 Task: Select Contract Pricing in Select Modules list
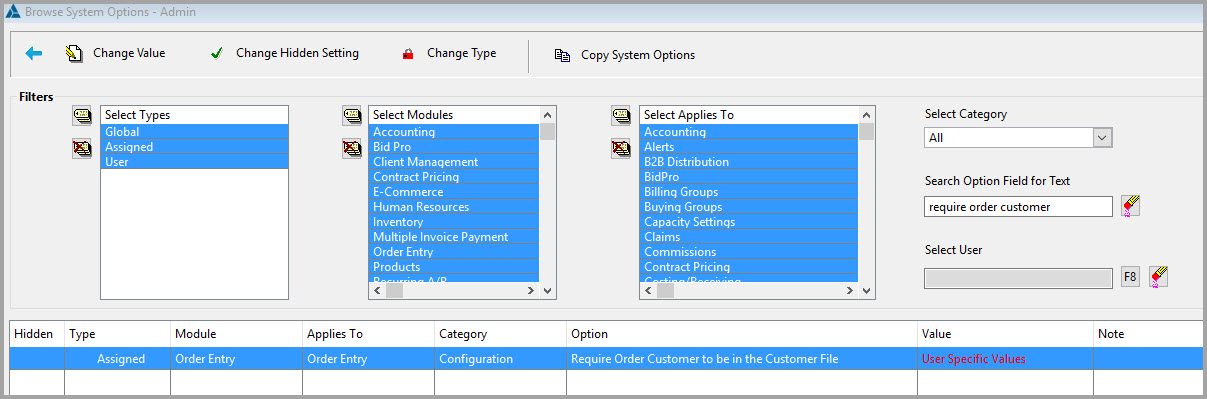454,177
